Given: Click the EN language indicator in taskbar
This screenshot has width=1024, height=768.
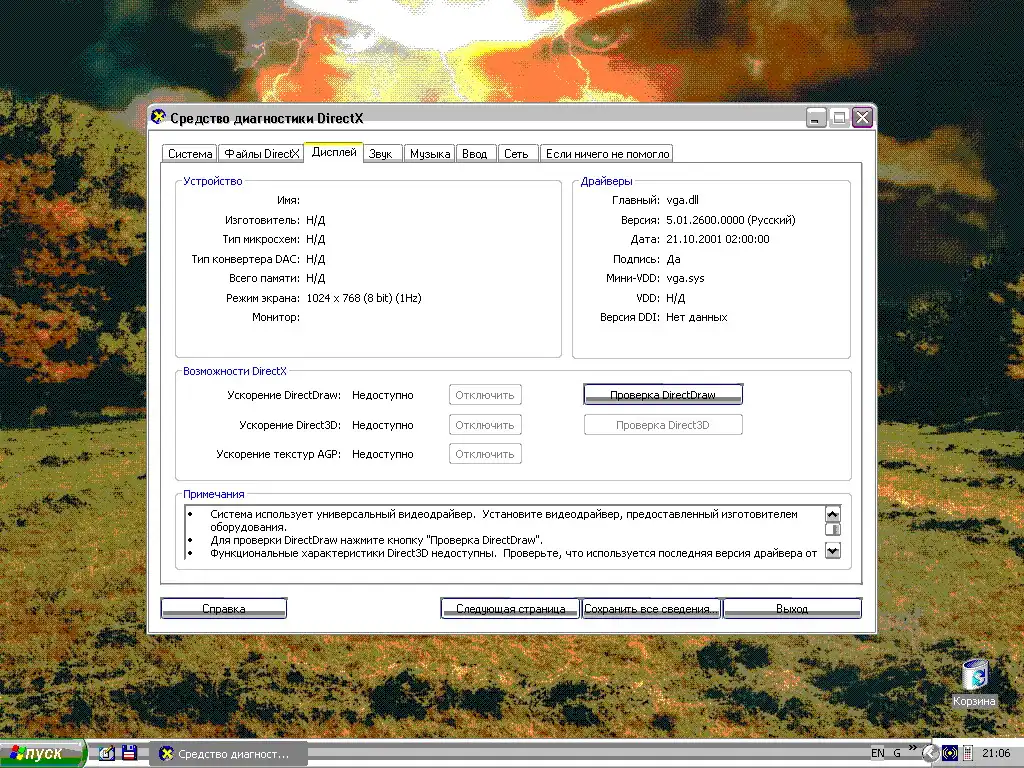Looking at the screenshot, I should tap(877, 753).
